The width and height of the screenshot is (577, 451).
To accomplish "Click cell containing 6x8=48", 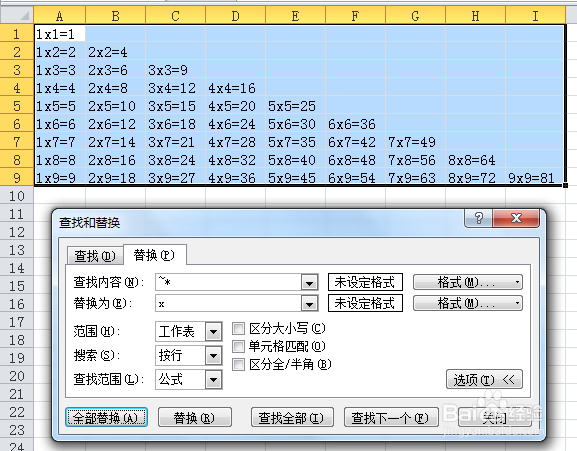I will [355, 160].
